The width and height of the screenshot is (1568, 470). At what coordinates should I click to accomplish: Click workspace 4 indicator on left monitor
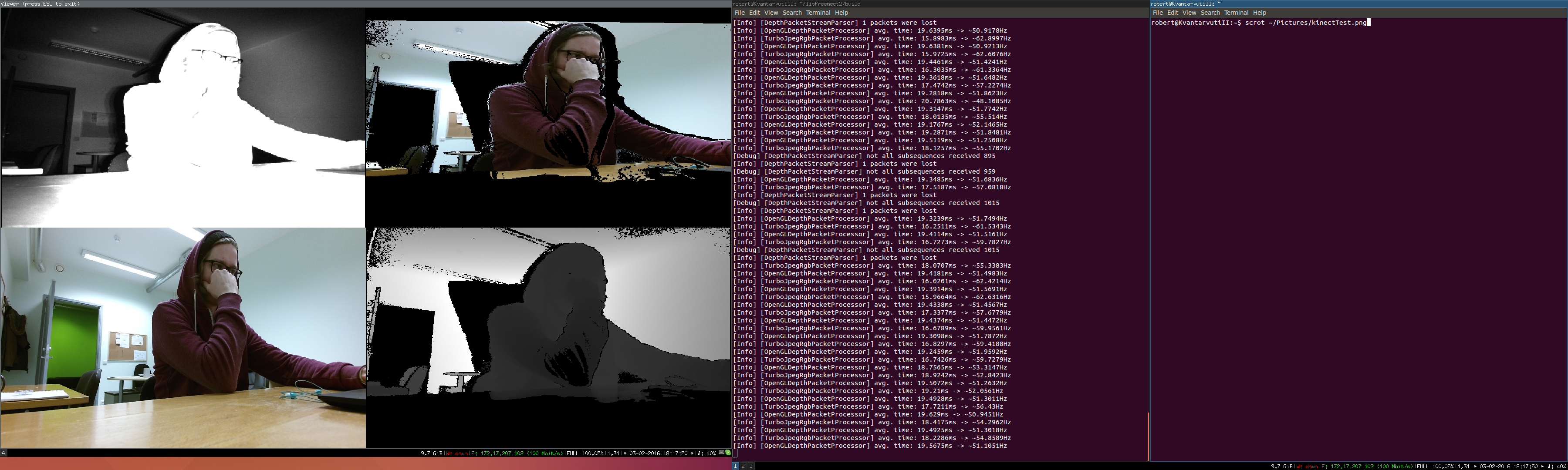[x=3, y=453]
